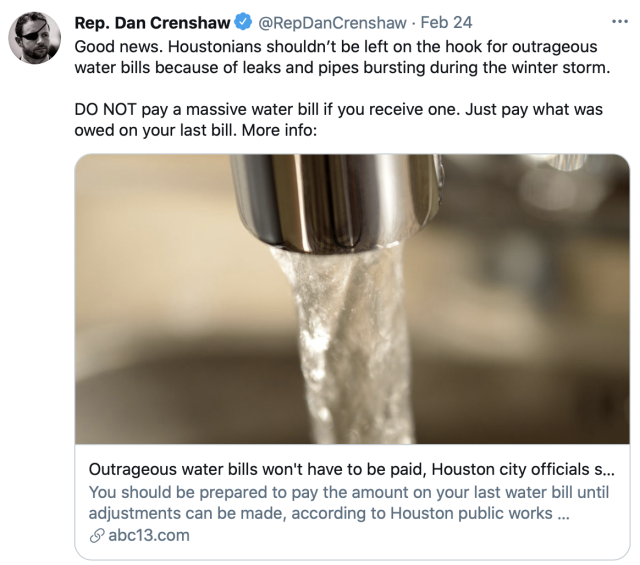Click the Rep. Dan Crenshaw display name
This screenshot has width=640, height=565.
(x=152, y=22)
